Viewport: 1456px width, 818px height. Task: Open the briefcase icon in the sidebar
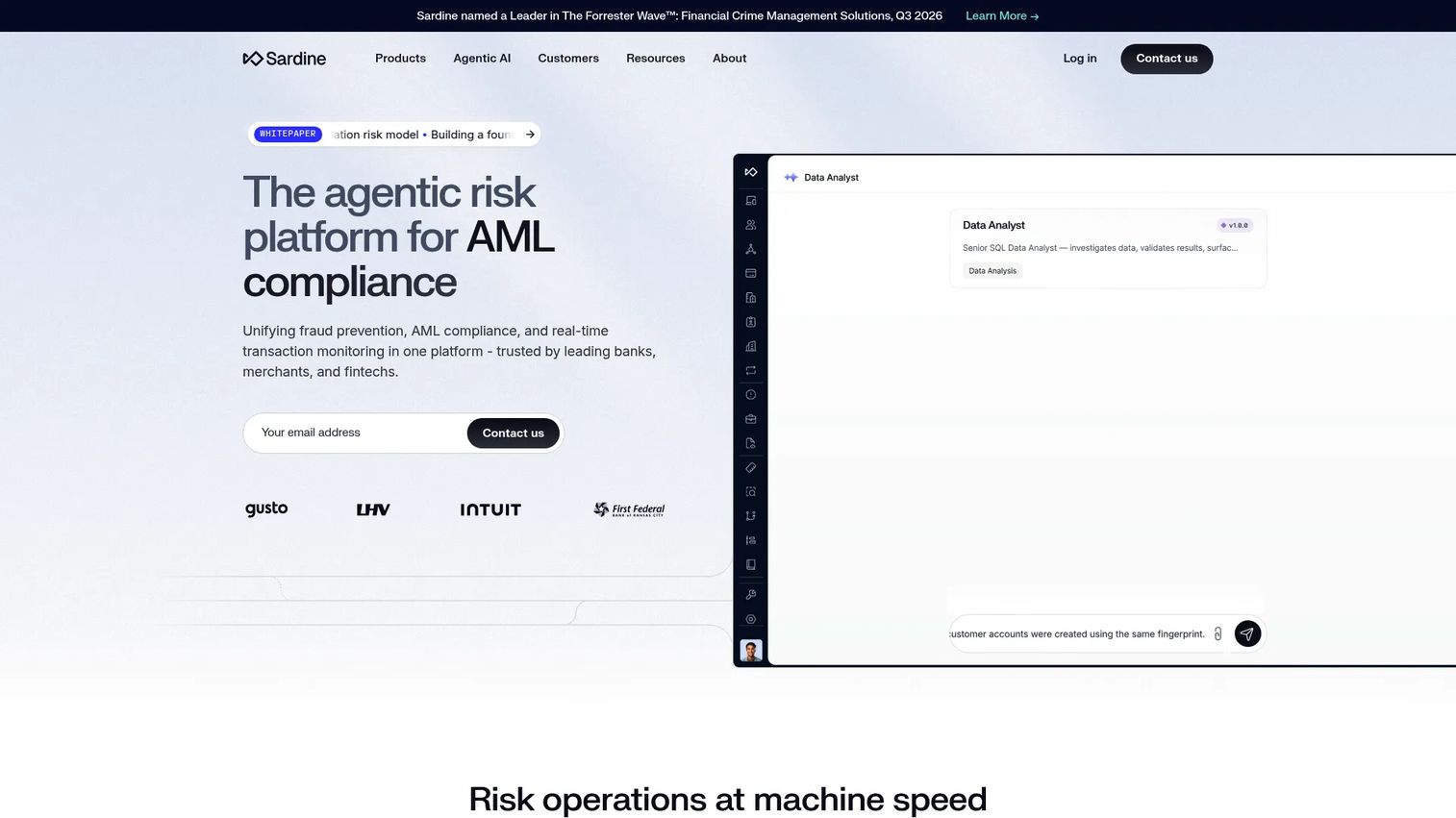coord(751,419)
